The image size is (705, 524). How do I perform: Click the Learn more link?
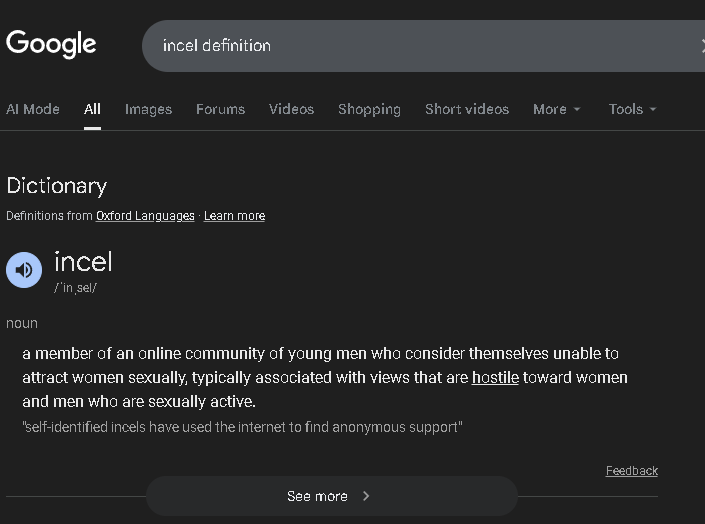pos(234,216)
